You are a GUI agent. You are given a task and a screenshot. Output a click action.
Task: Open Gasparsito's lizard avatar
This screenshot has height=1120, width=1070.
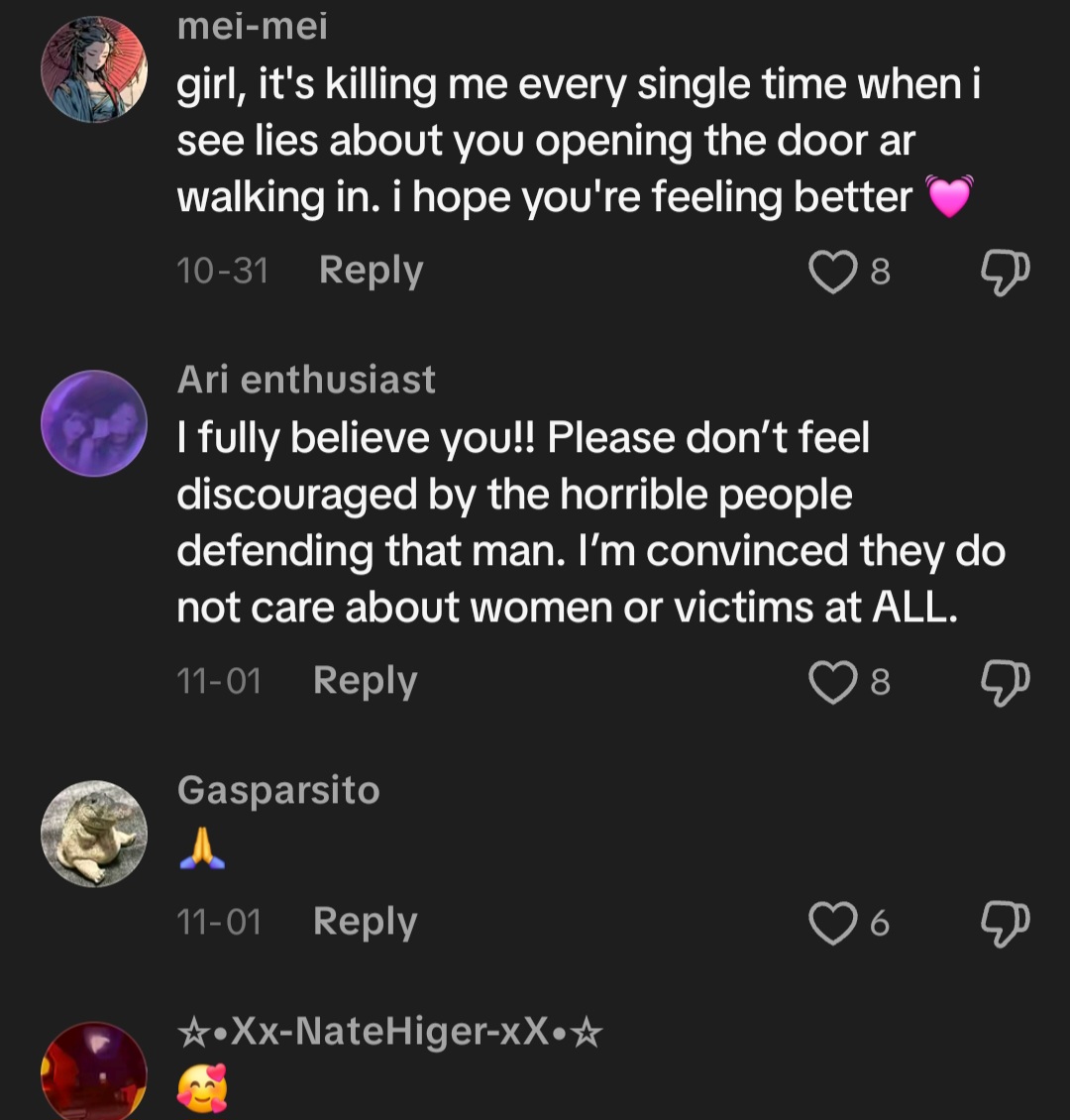click(x=94, y=834)
